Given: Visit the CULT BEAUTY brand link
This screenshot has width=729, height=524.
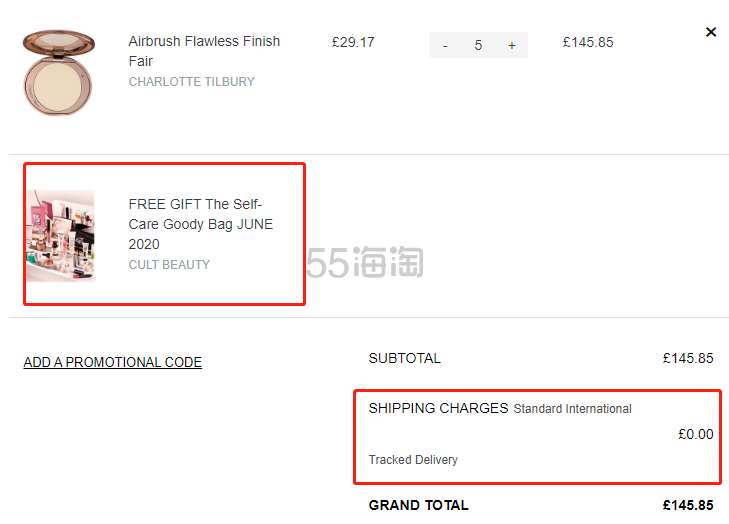Looking at the screenshot, I should [169, 265].
